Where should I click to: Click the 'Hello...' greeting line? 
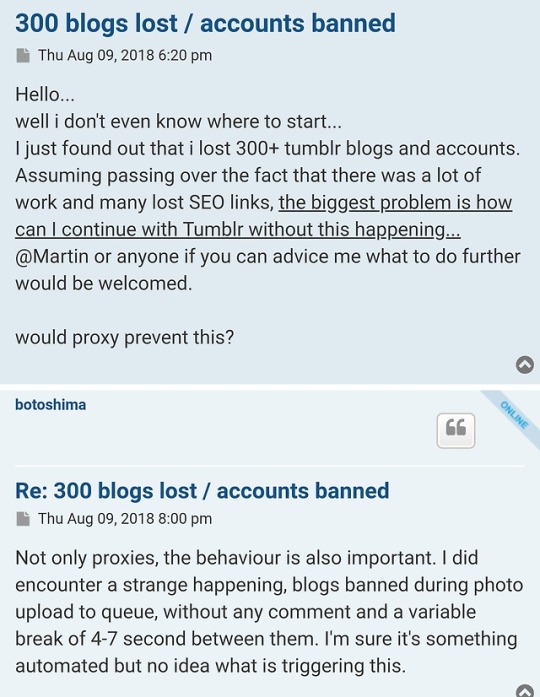[x=45, y=94]
